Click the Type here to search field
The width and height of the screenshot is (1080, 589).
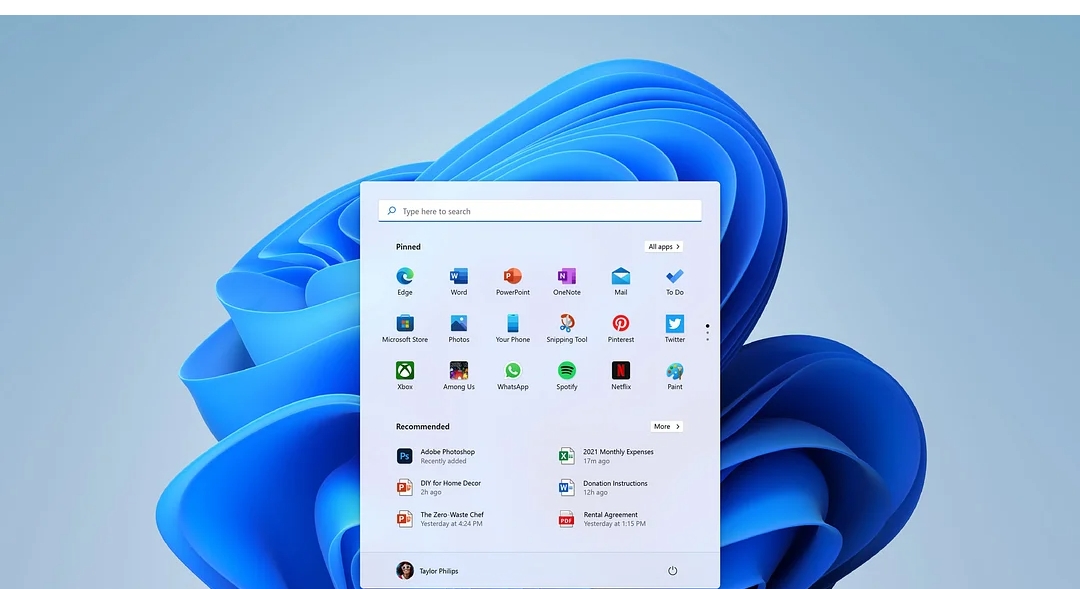pyautogui.click(x=540, y=211)
